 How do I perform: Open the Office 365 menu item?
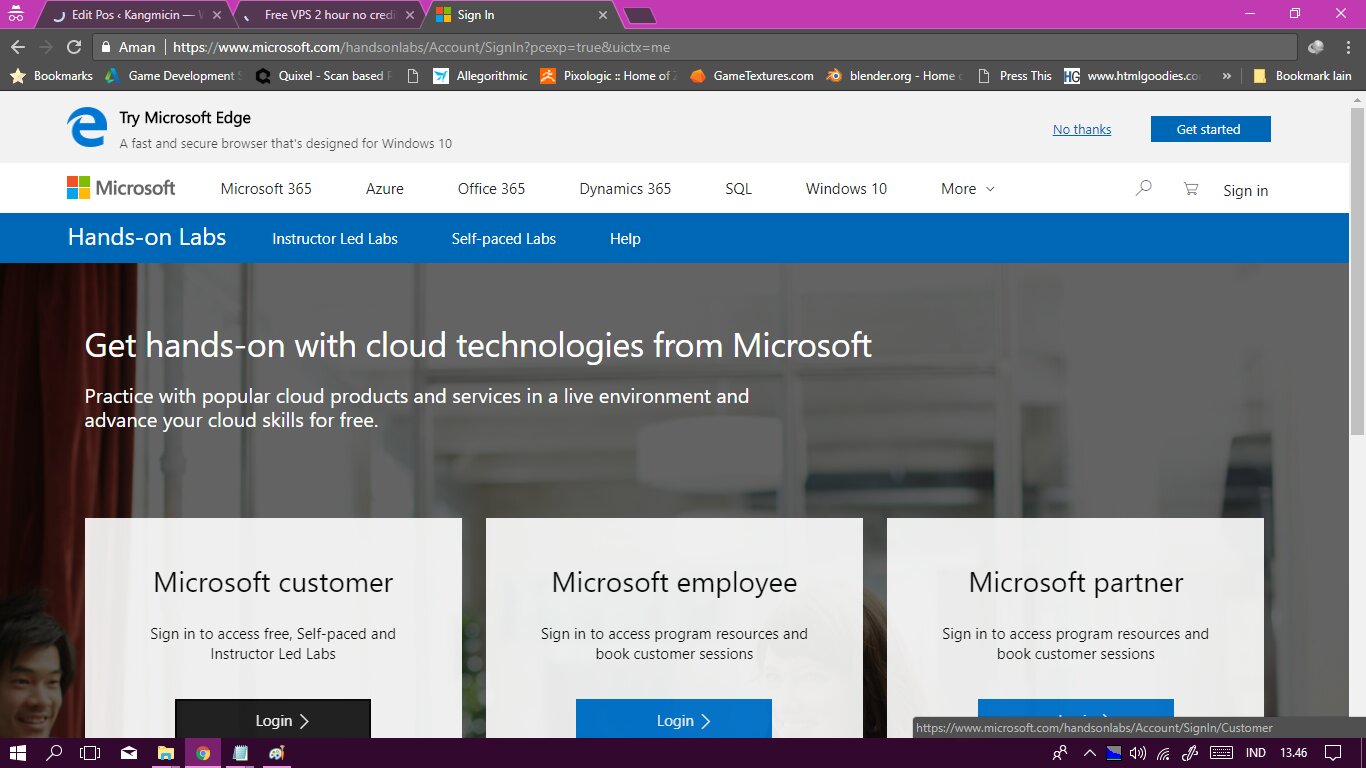point(491,188)
